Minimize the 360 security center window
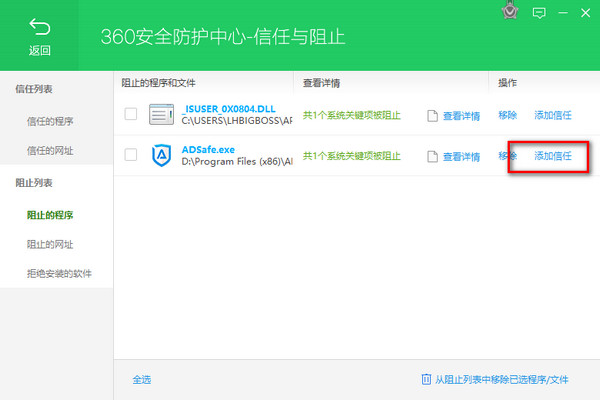The image size is (600, 400). point(563,13)
